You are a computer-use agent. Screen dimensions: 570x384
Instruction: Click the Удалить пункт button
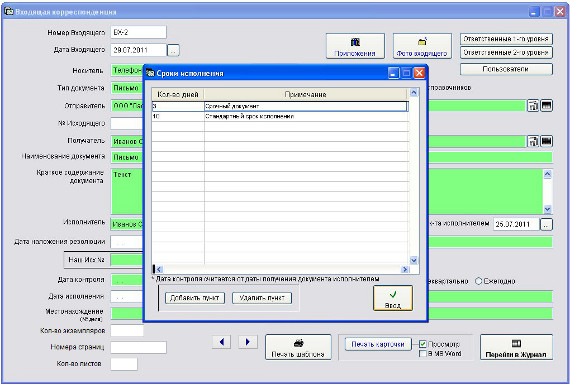[262, 298]
